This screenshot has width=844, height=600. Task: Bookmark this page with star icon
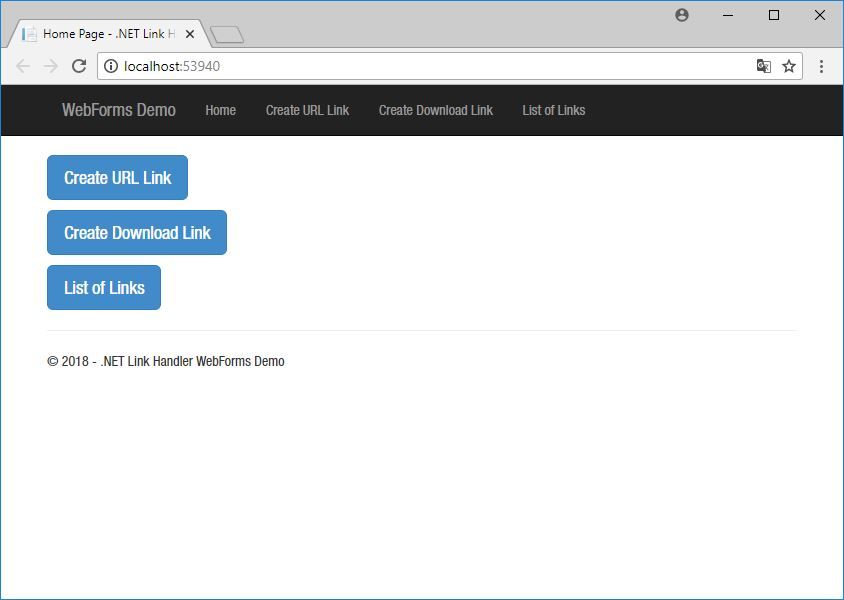pos(789,66)
